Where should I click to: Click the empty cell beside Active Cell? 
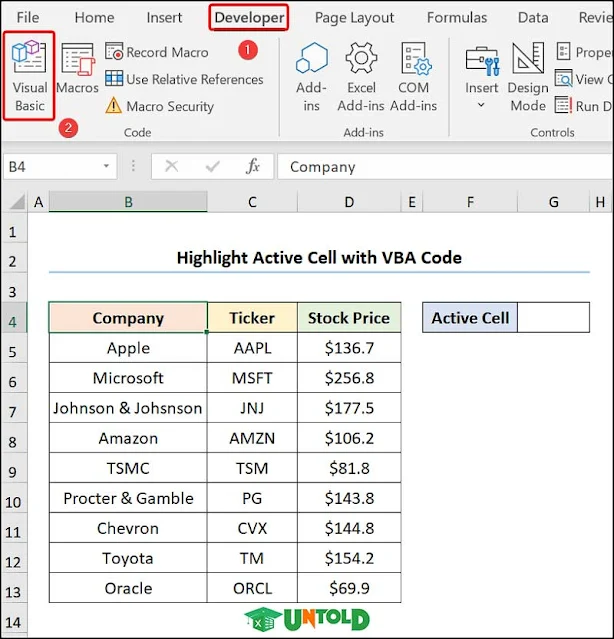(553, 317)
